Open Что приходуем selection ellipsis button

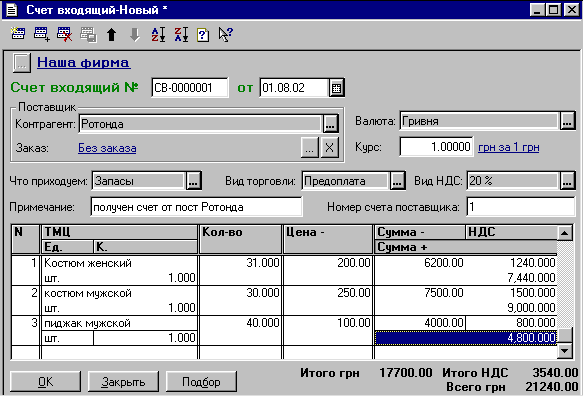tap(193, 181)
